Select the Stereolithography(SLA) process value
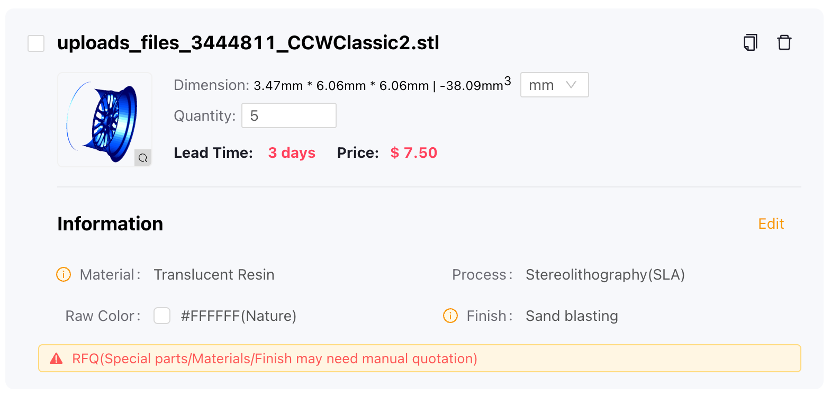 605,275
